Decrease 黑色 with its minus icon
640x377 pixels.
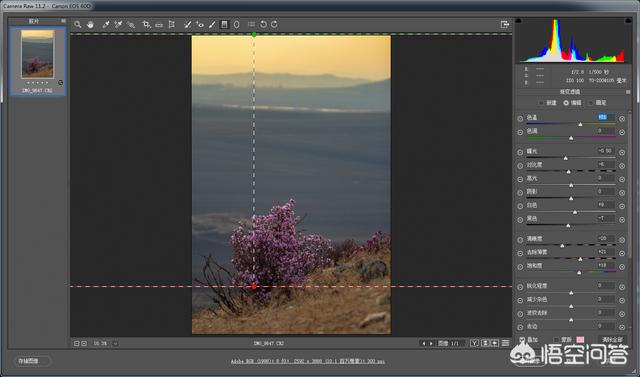point(520,220)
